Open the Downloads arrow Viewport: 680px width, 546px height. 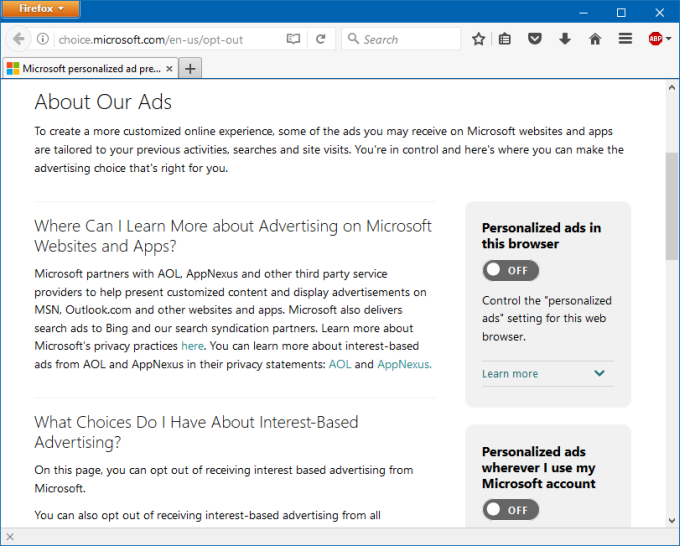click(565, 39)
